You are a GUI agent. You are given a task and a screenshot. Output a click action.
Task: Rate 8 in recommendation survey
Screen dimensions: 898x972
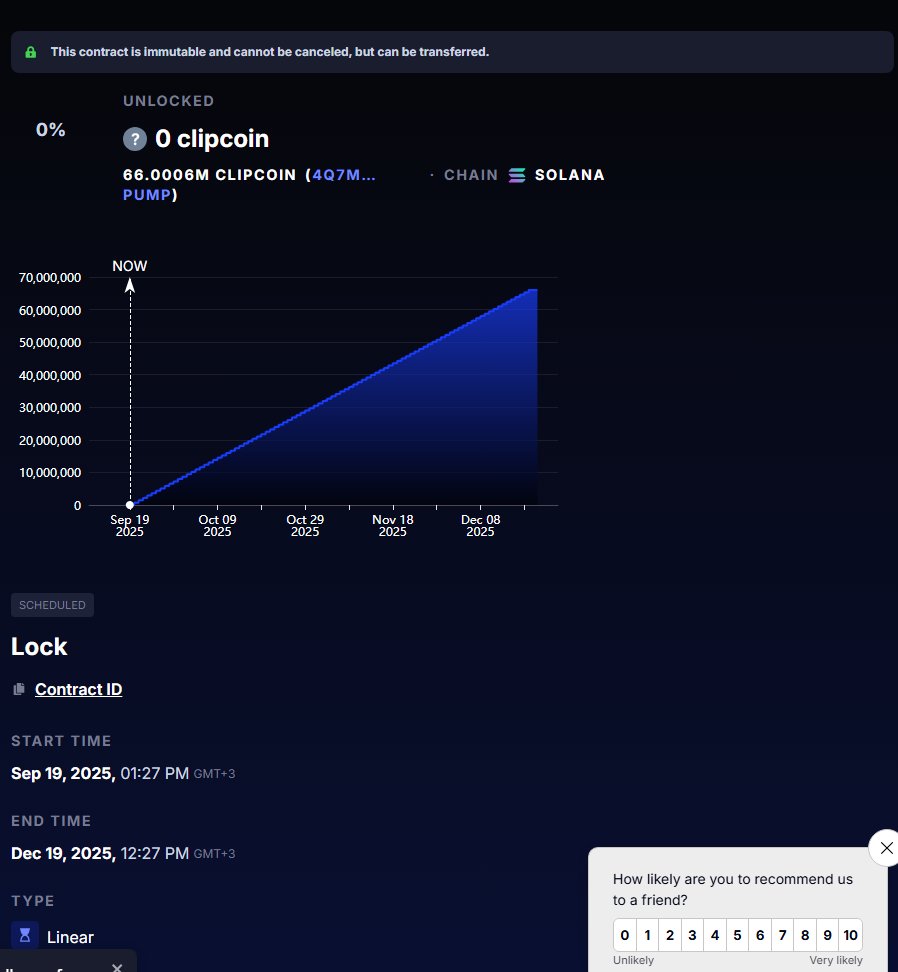[805, 935]
